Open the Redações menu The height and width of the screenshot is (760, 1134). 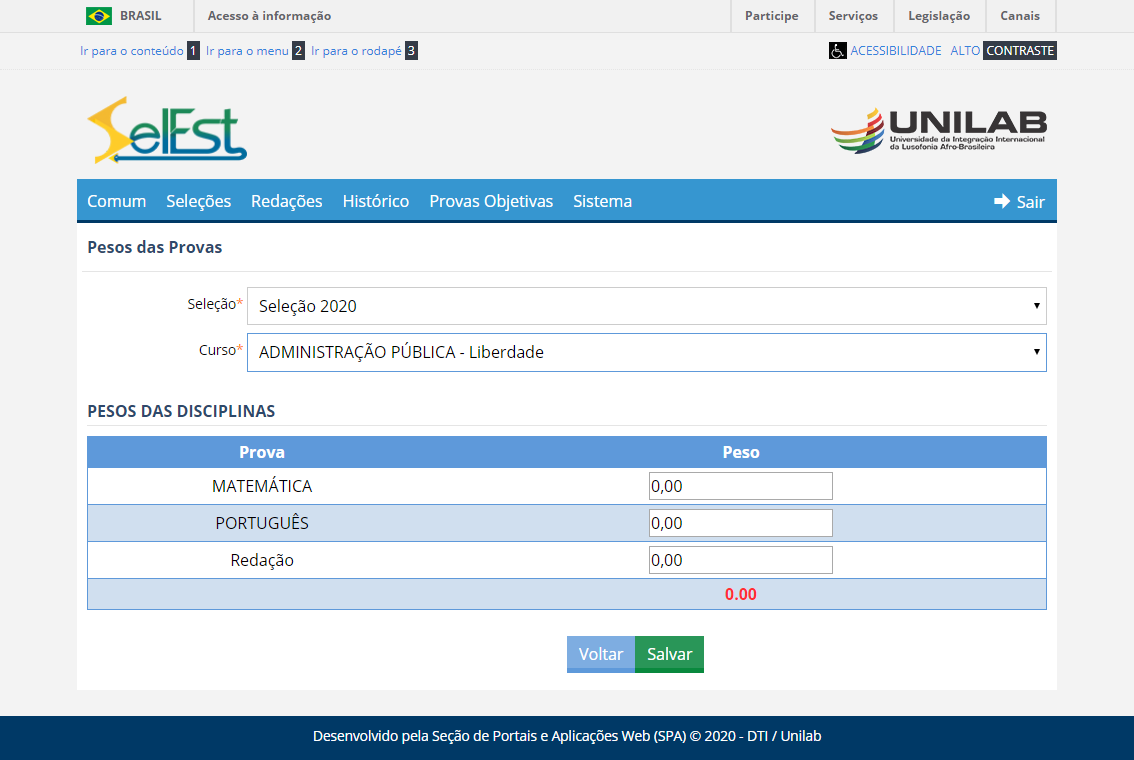(286, 201)
